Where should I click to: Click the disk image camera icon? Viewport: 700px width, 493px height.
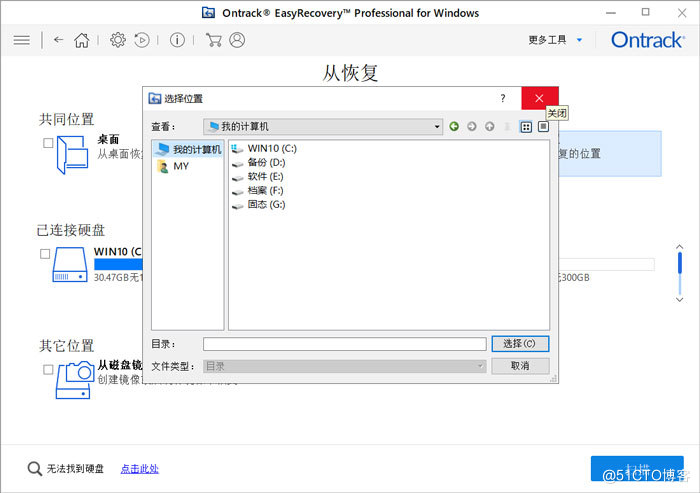coord(75,380)
